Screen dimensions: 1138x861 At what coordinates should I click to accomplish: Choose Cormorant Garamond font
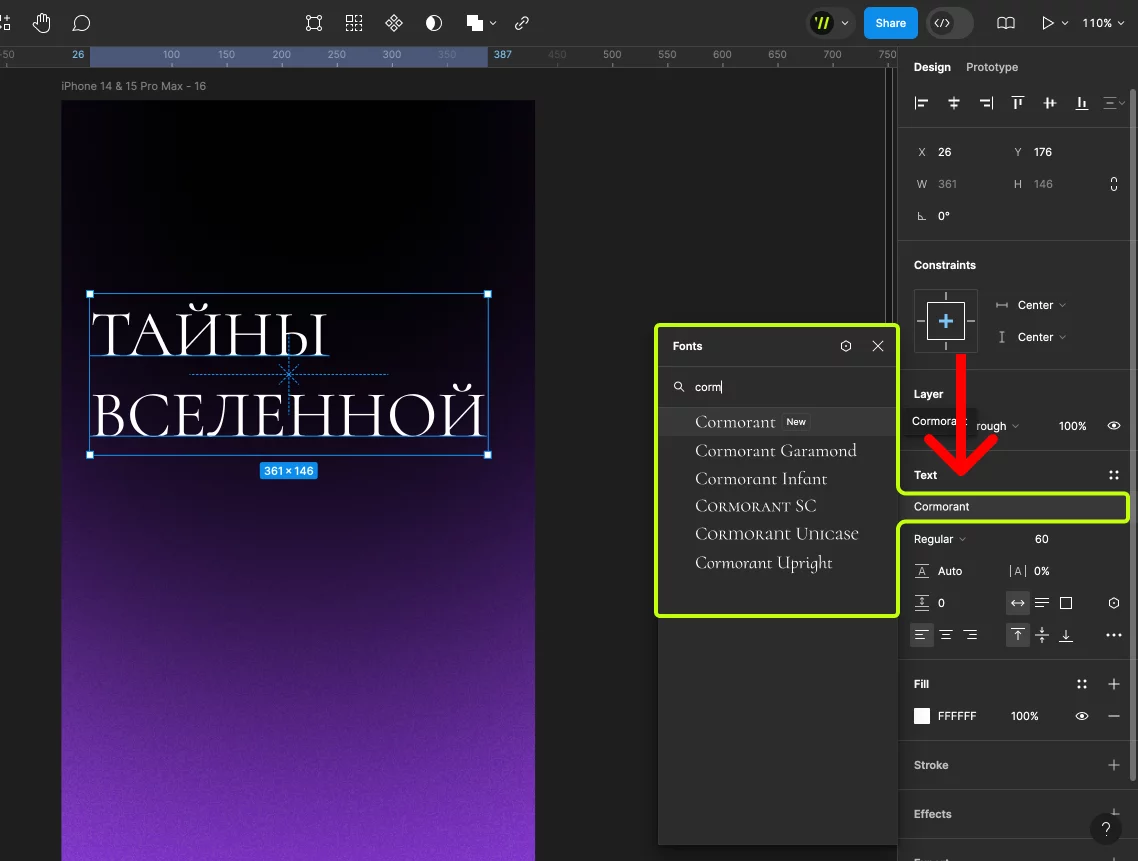777,450
